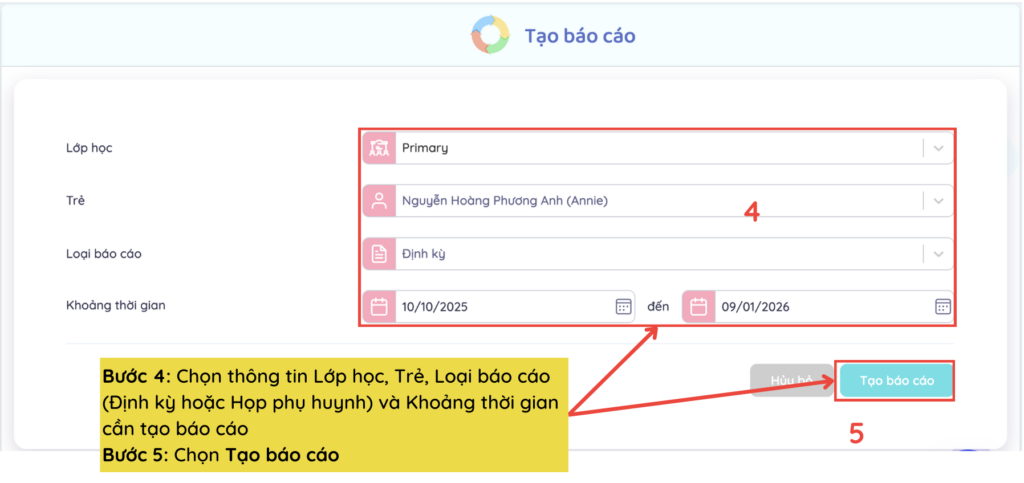This screenshot has width=1024, height=483.
Task: Click the start date field showing 10/10/2025
Action: click(x=500, y=307)
